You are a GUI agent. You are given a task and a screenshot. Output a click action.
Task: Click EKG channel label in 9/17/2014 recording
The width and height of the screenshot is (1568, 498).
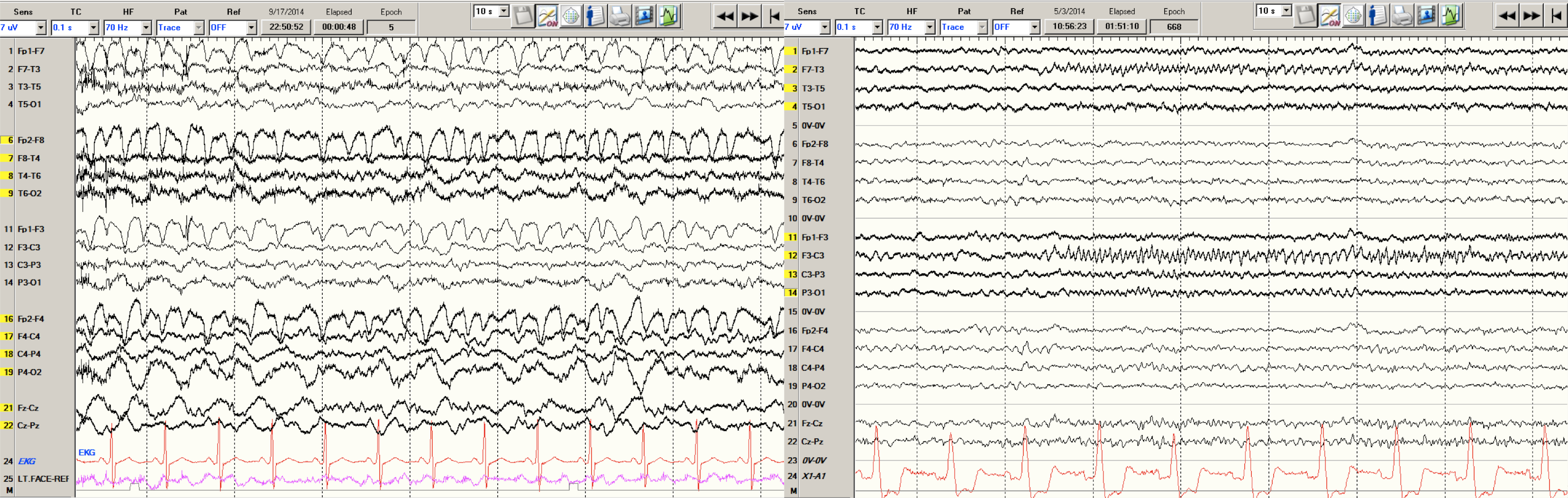tap(27, 461)
